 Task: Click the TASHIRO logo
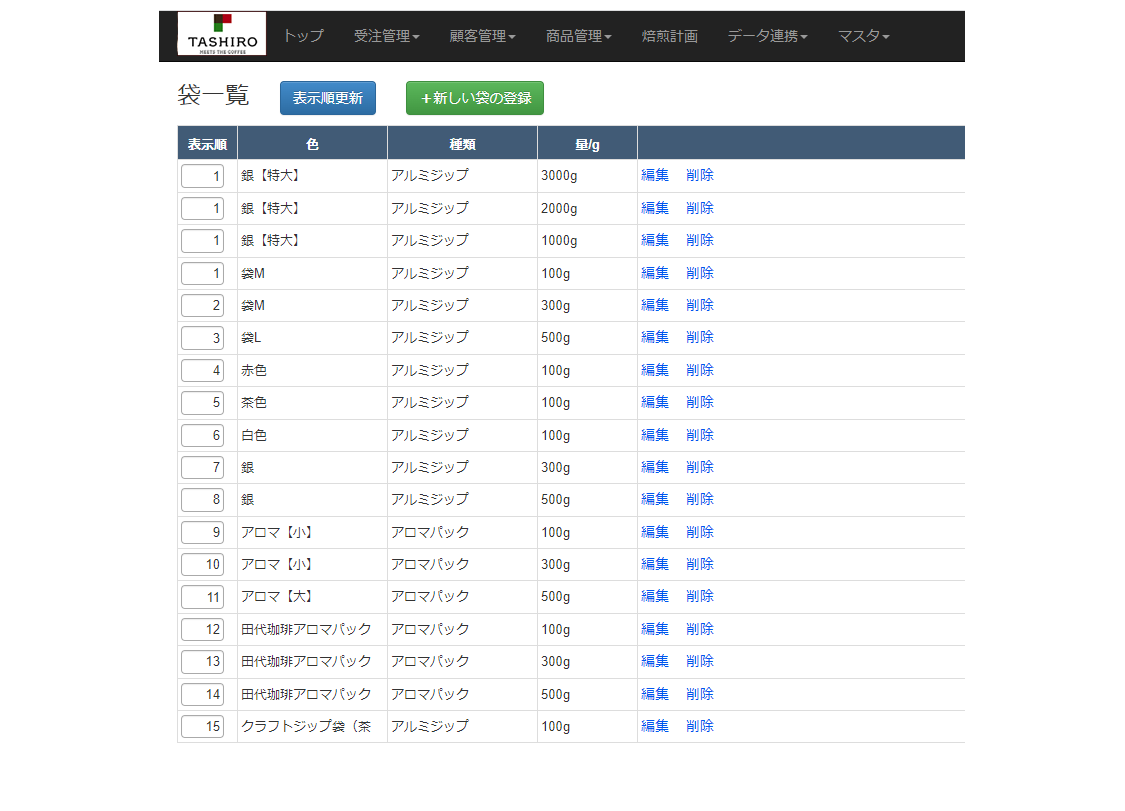[x=222, y=34]
